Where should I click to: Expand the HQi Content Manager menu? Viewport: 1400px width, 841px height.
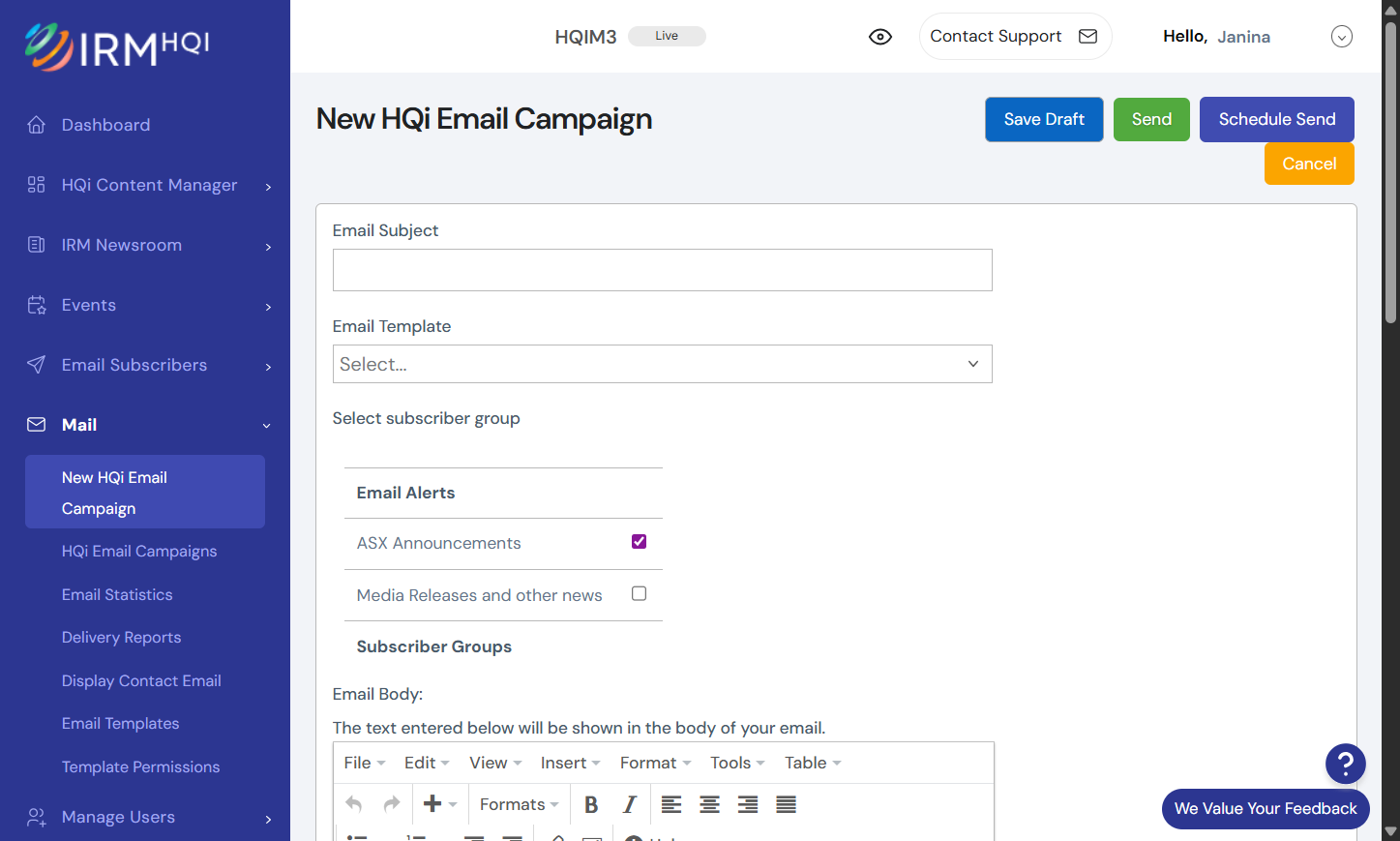(x=268, y=187)
